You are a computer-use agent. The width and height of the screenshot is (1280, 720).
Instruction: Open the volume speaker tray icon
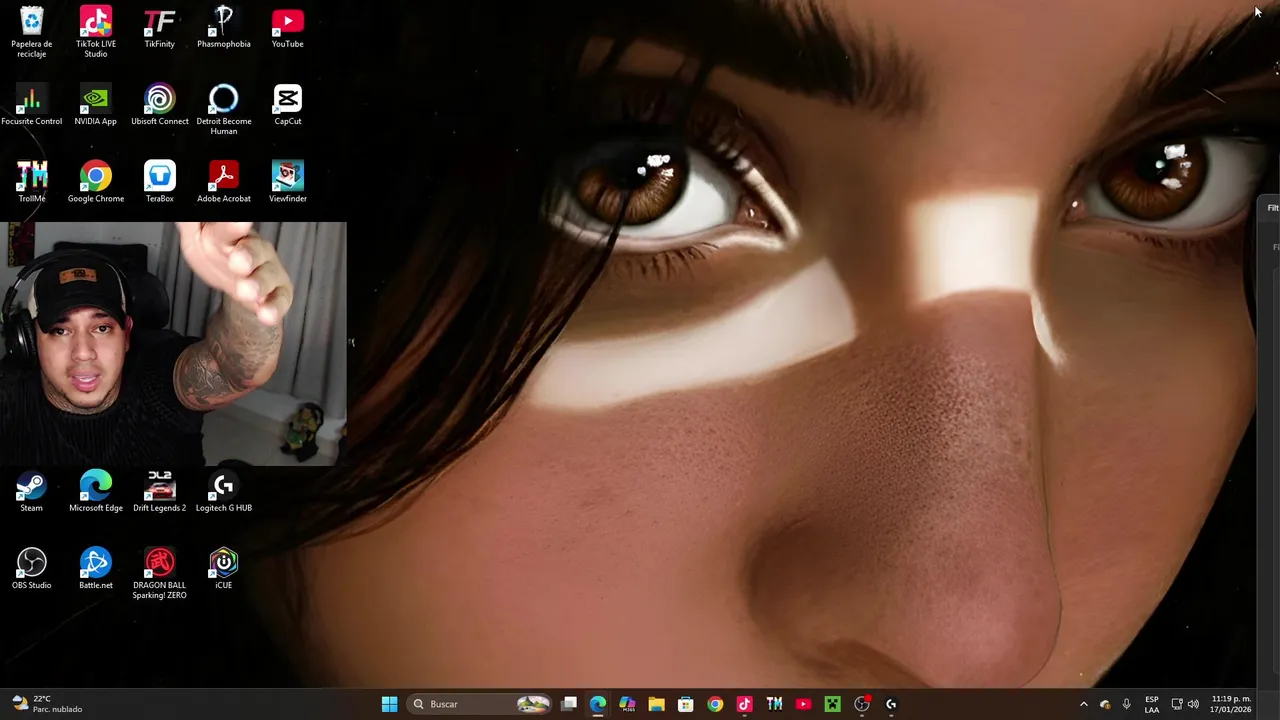[x=1193, y=704]
